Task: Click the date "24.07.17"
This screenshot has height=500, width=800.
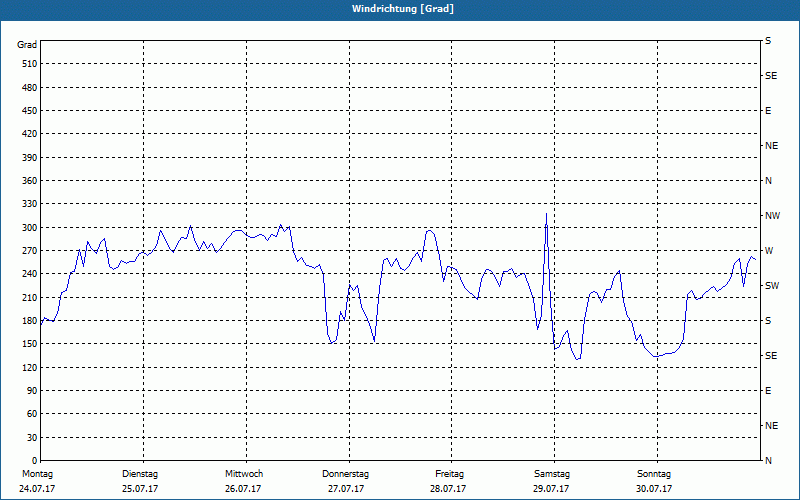Action: pyautogui.click(x=37, y=489)
